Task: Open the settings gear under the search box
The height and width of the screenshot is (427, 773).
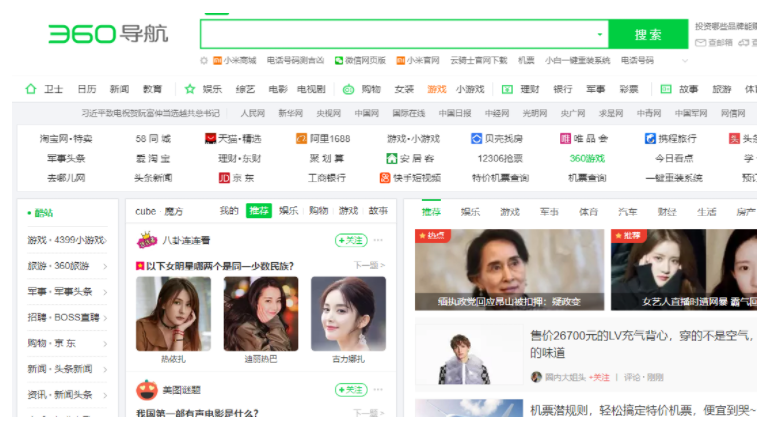Action: pyautogui.click(x=204, y=61)
